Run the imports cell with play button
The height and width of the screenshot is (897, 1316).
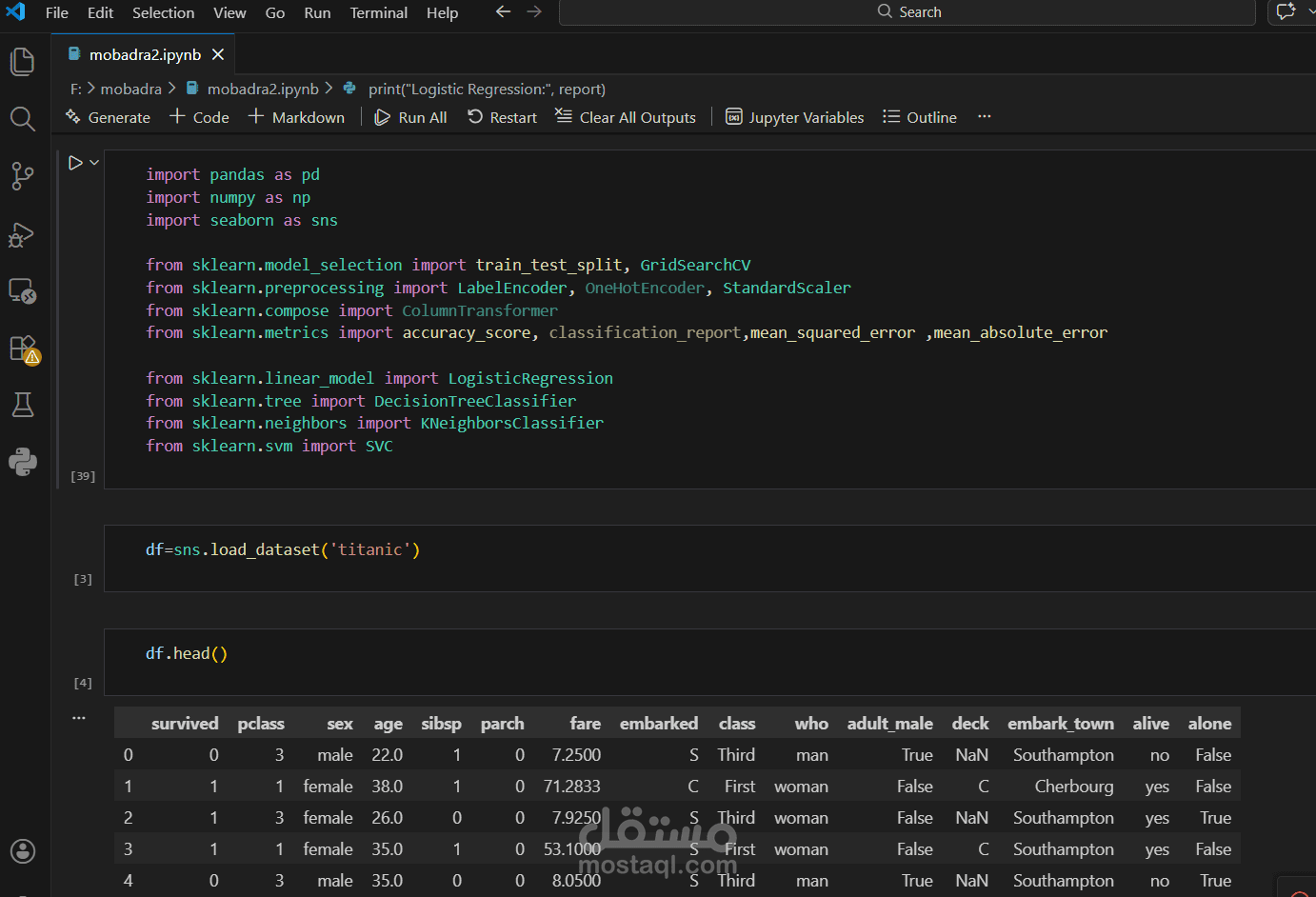(x=75, y=163)
